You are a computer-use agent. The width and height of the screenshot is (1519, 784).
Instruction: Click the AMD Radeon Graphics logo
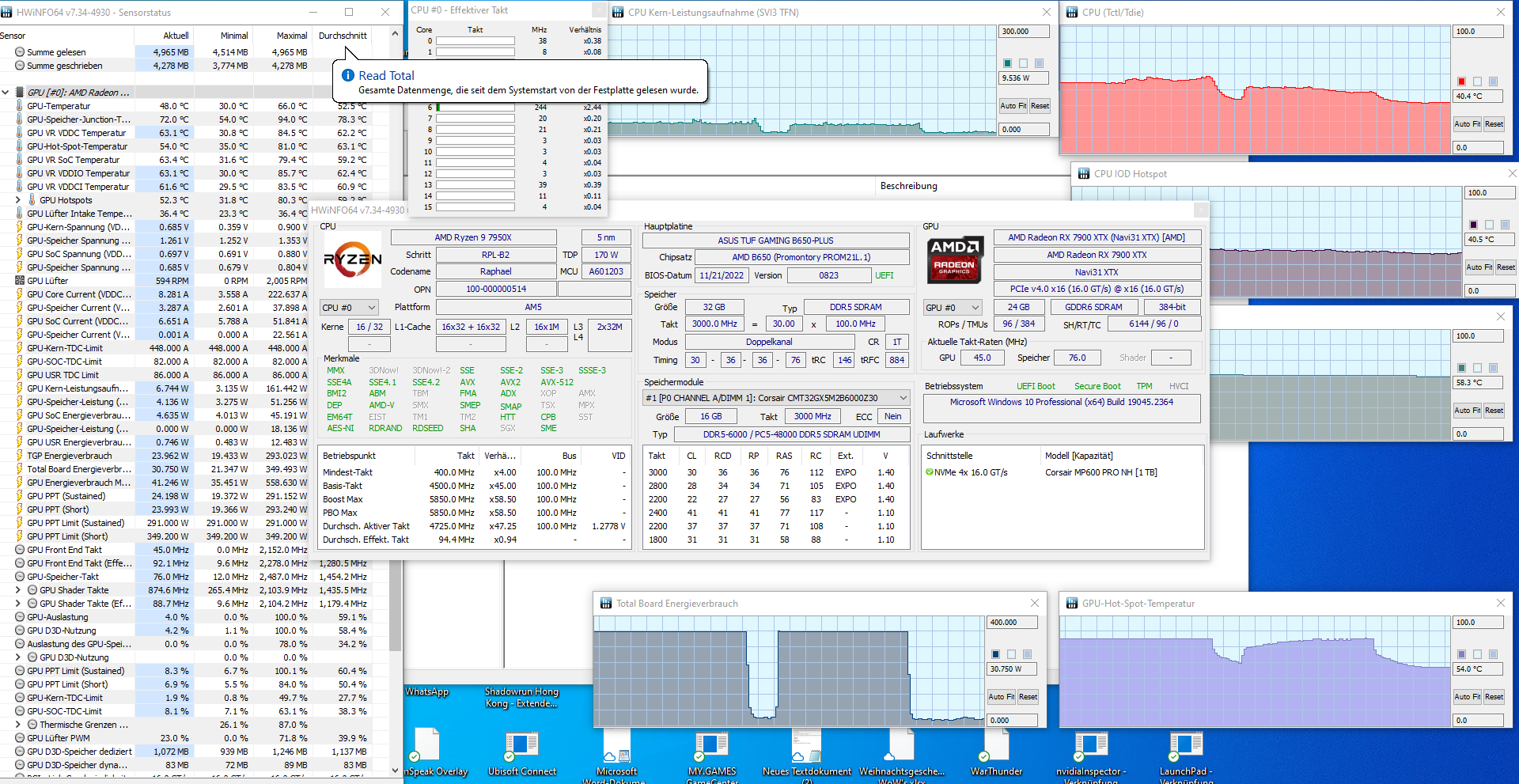(955, 259)
